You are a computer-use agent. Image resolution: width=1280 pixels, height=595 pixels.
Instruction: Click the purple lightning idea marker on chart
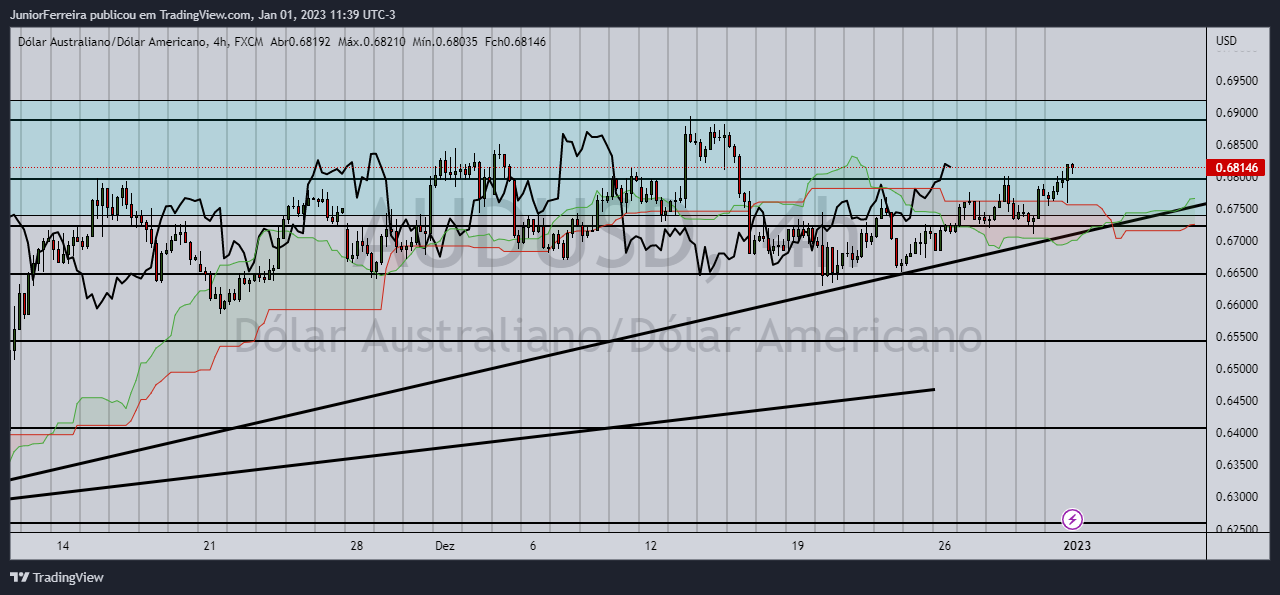click(x=1071, y=518)
